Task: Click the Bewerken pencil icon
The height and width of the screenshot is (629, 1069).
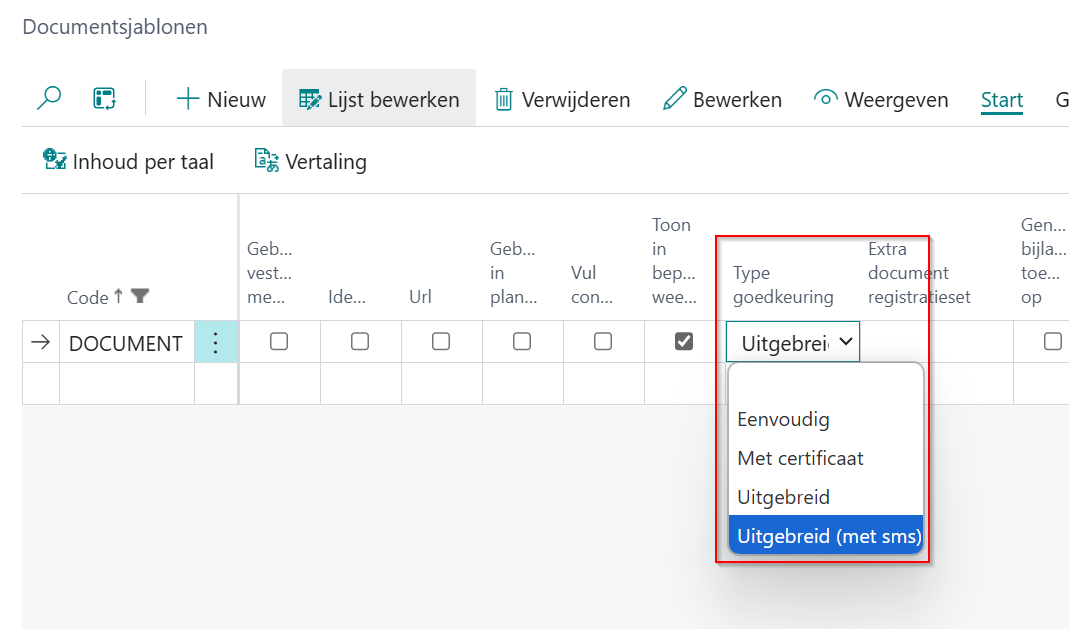Action: click(675, 99)
